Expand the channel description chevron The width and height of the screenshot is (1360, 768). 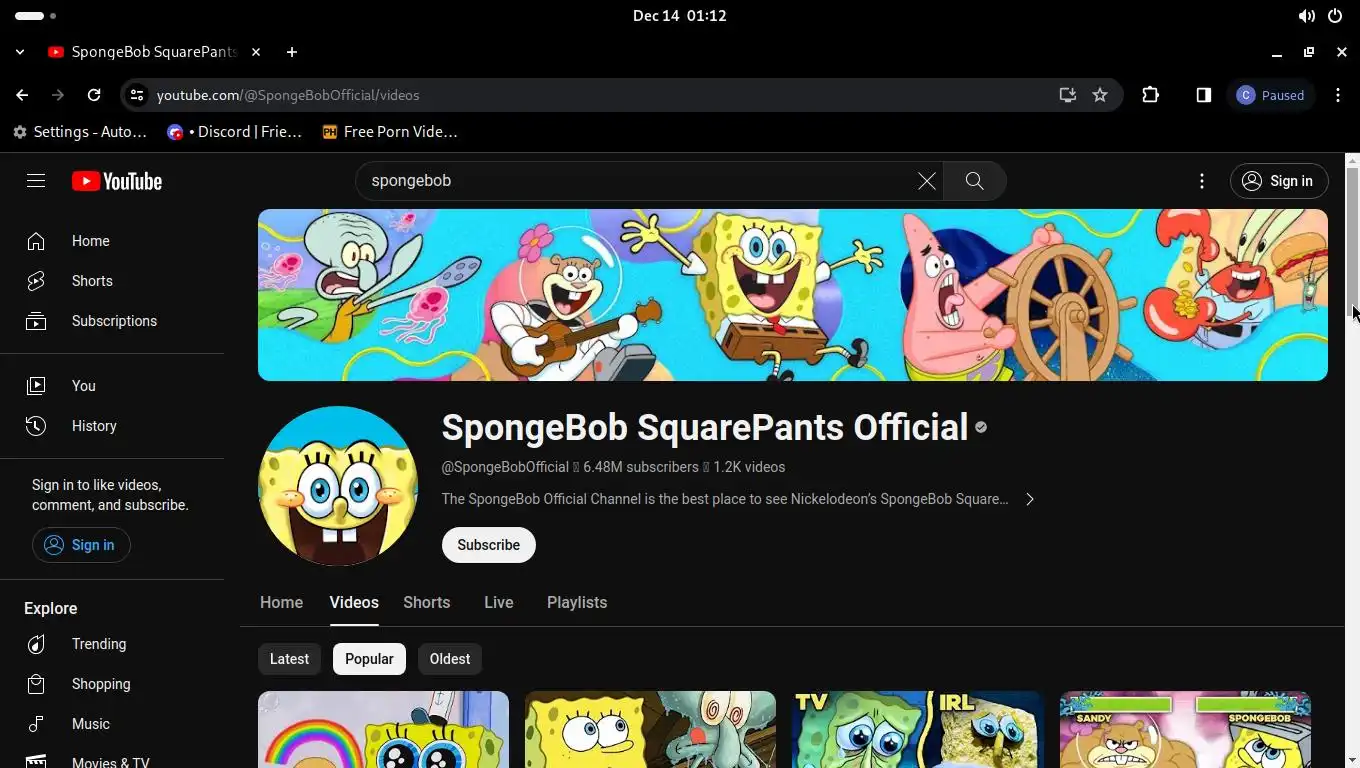click(x=1030, y=499)
